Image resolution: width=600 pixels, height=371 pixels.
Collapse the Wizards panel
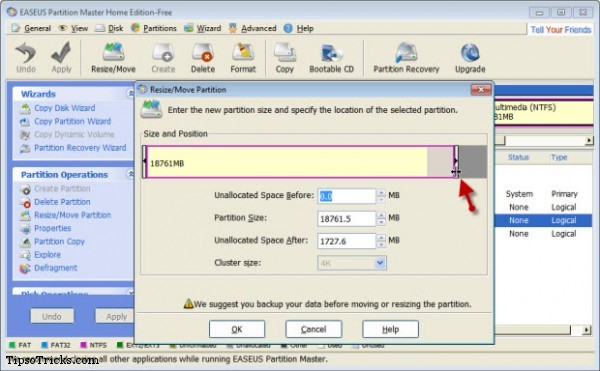(130, 93)
